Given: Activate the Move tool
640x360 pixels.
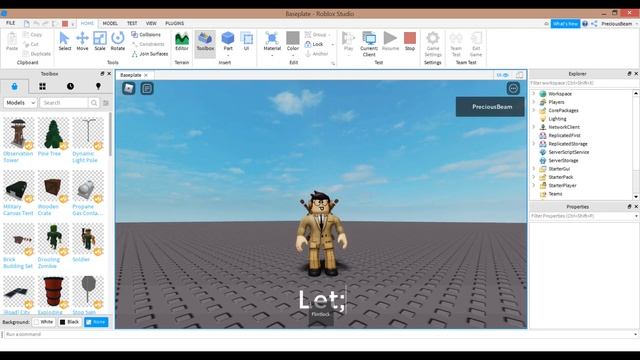Looking at the screenshot, I should pos(82,41).
